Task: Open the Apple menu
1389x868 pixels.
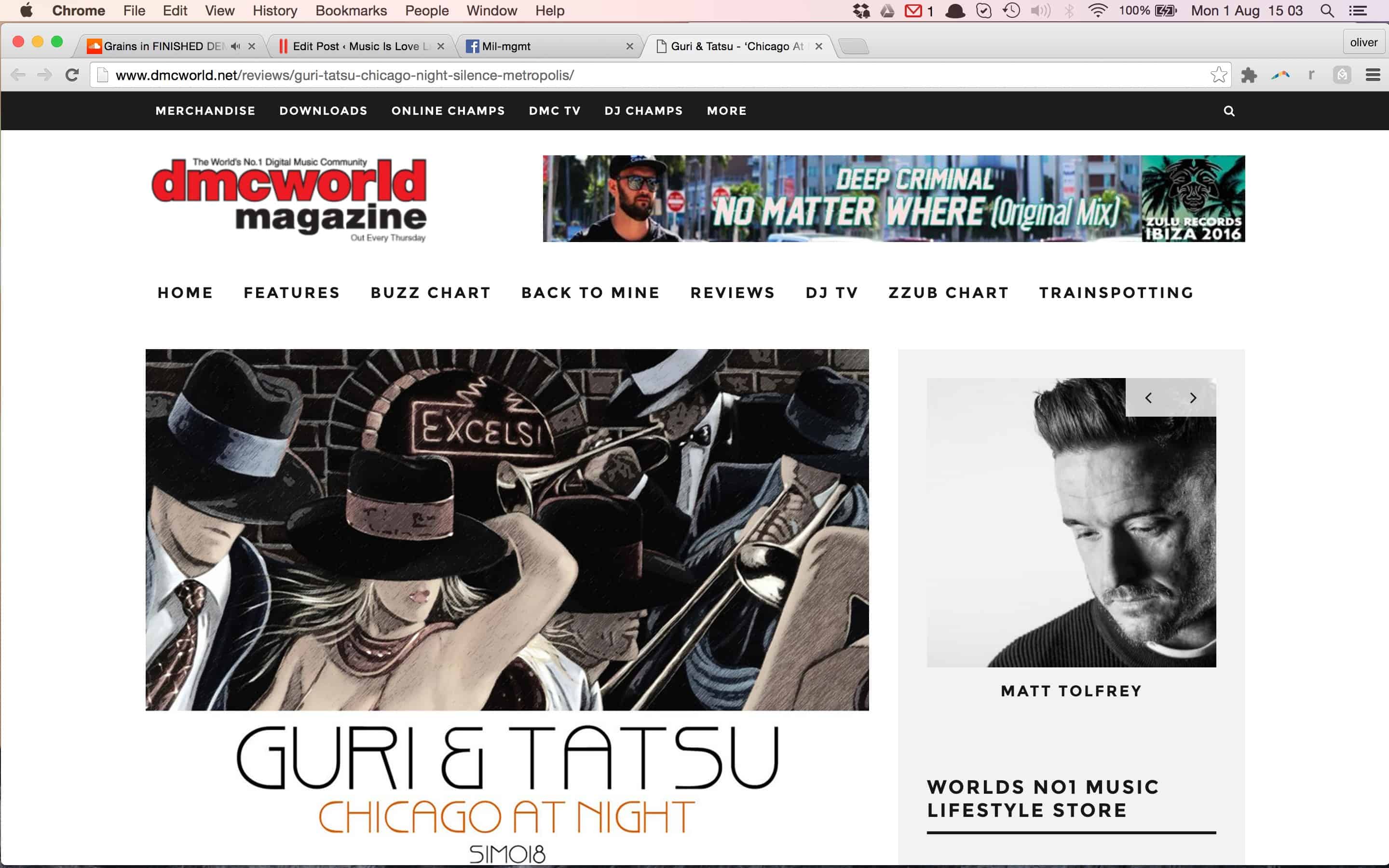Action: (27, 10)
